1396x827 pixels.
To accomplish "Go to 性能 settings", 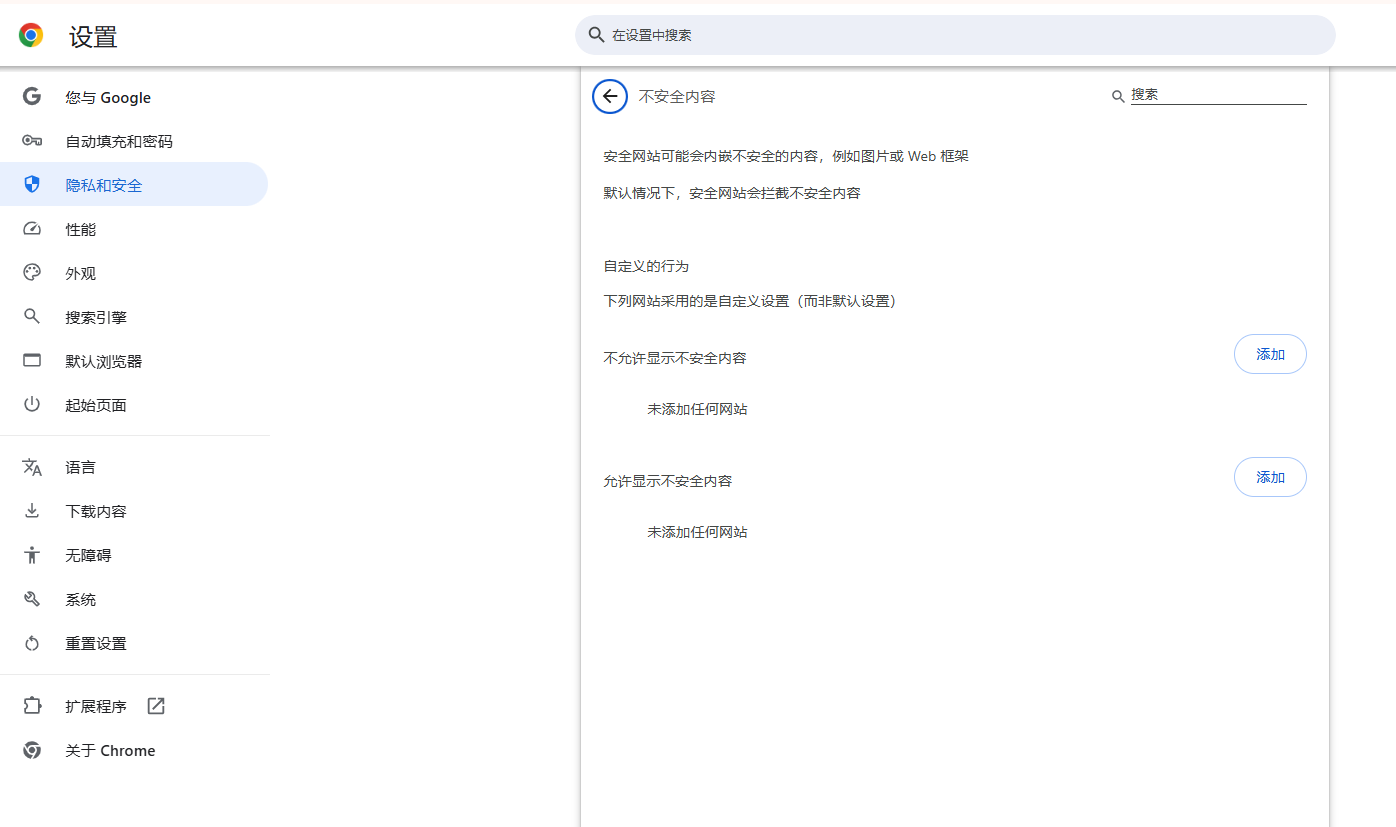I will coord(134,229).
